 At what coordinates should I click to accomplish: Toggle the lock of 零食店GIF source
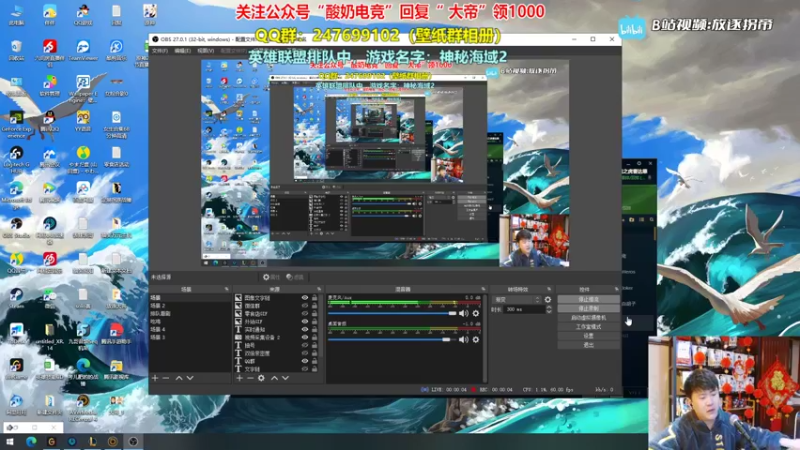point(314,314)
